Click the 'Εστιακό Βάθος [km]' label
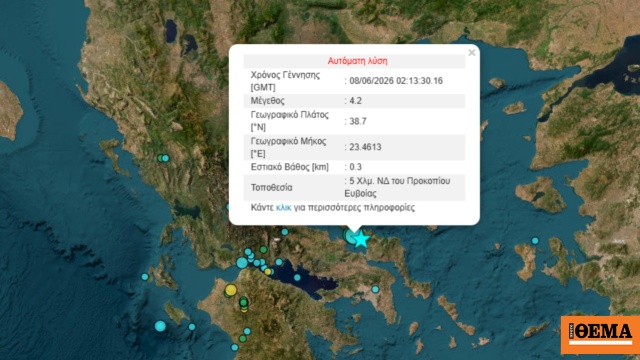The height and width of the screenshot is (360, 640). click(x=289, y=167)
